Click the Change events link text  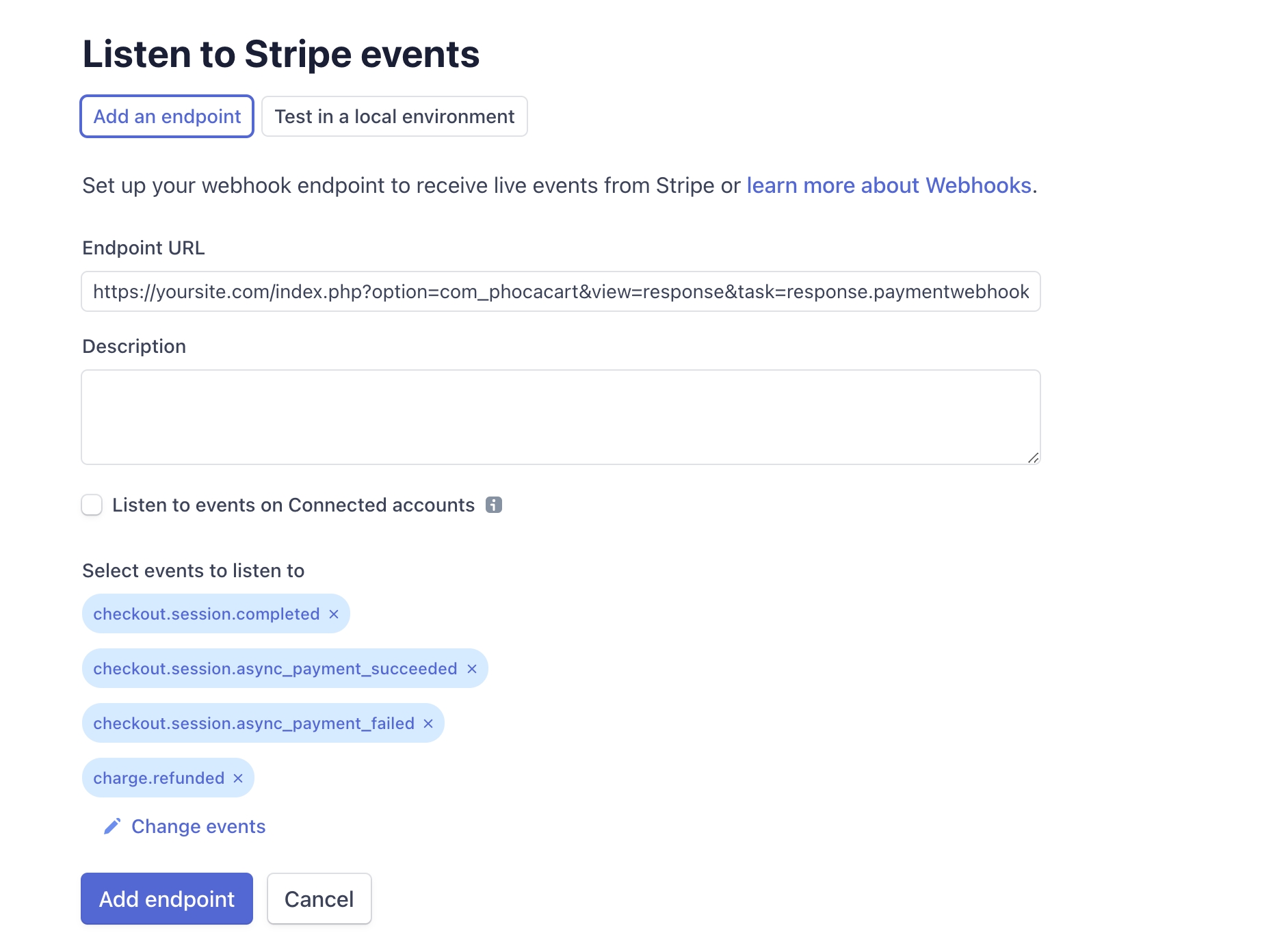(x=198, y=826)
